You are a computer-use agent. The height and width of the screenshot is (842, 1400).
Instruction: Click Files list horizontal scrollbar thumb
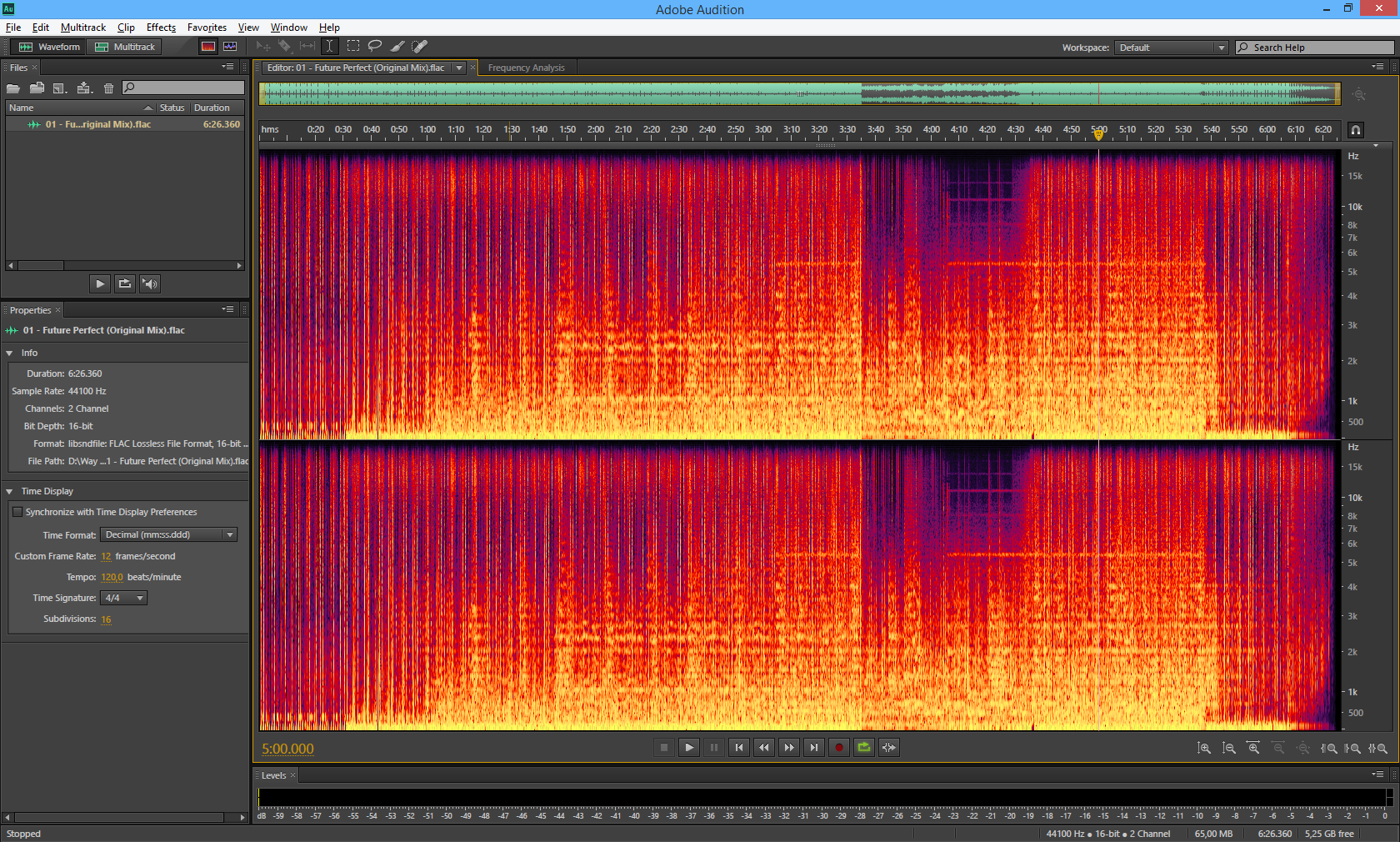pyautogui.click(x=40, y=266)
